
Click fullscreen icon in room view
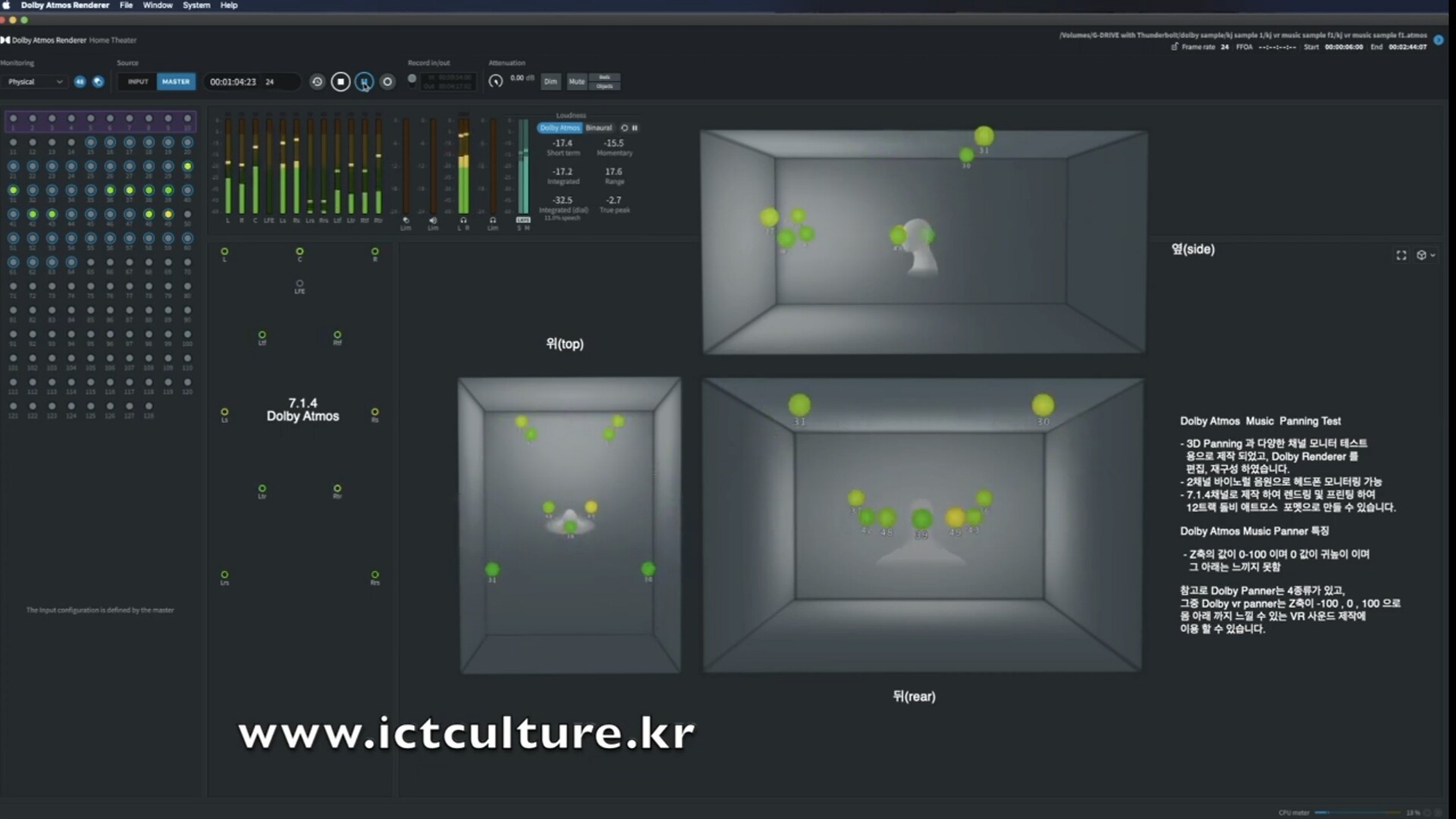pos(1401,256)
